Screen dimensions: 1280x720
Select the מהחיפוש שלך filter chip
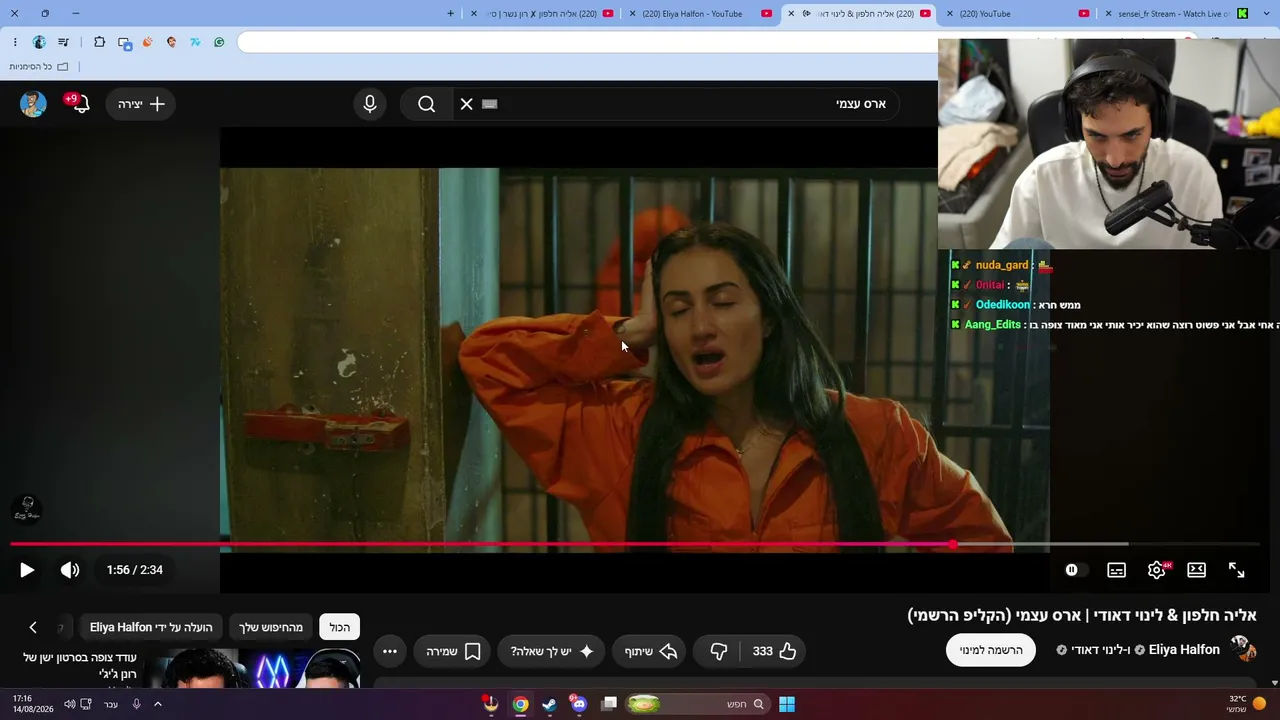coord(271,627)
